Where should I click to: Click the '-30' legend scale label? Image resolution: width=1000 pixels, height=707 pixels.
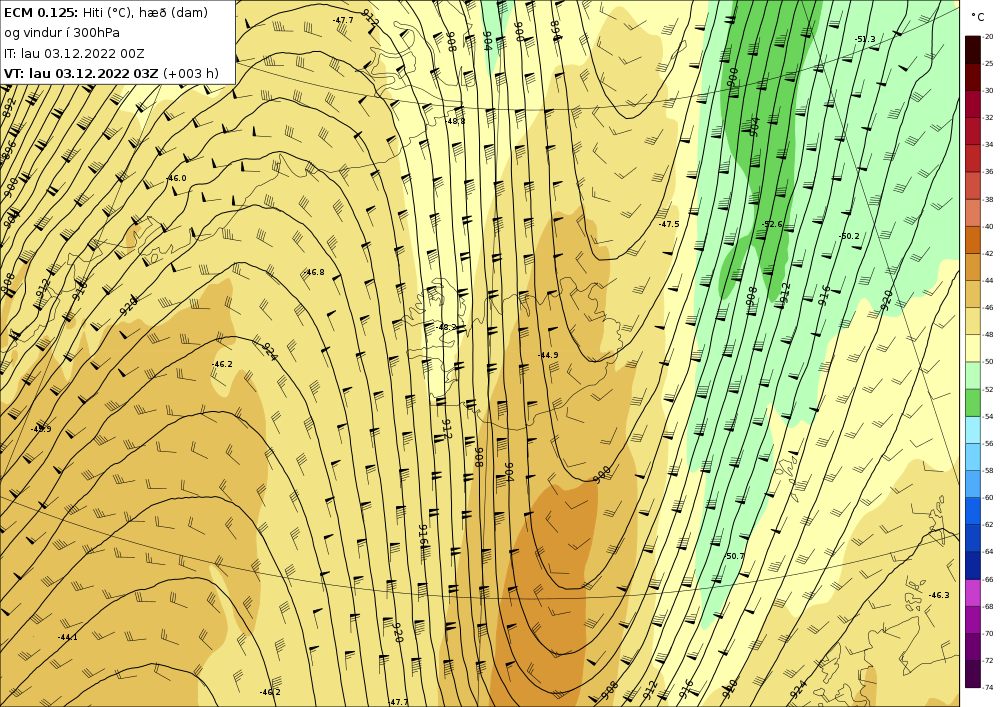click(x=988, y=91)
